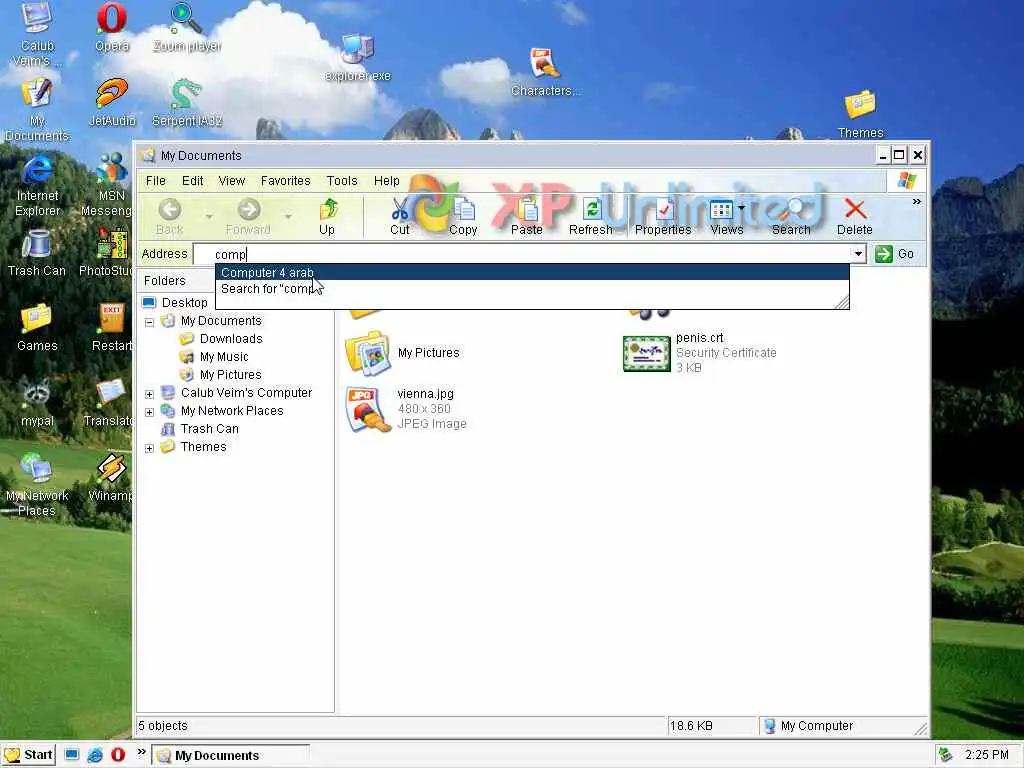Click the Cut scissors icon
Image resolution: width=1024 pixels, height=768 pixels.
point(399,210)
